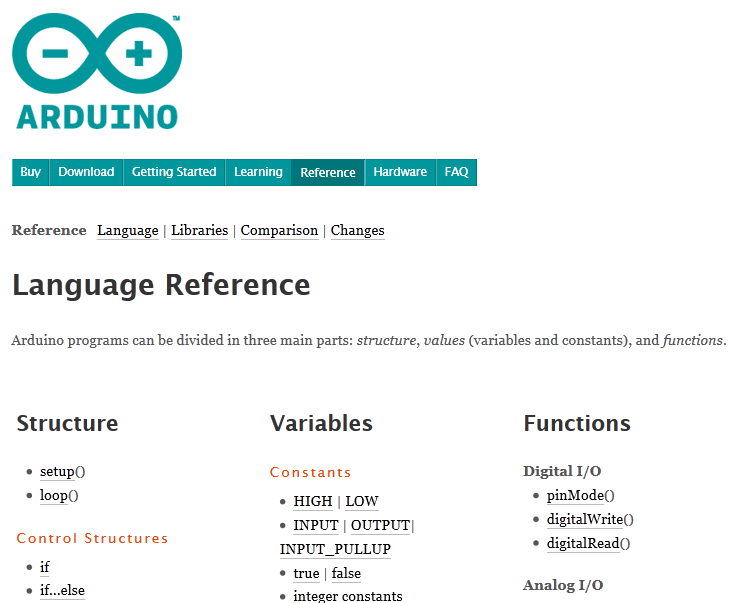Image resolution: width=734 pixels, height=603 pixels.
Task: Select the Reference tab
Action: pyautogui.click(x=328, y=173)
